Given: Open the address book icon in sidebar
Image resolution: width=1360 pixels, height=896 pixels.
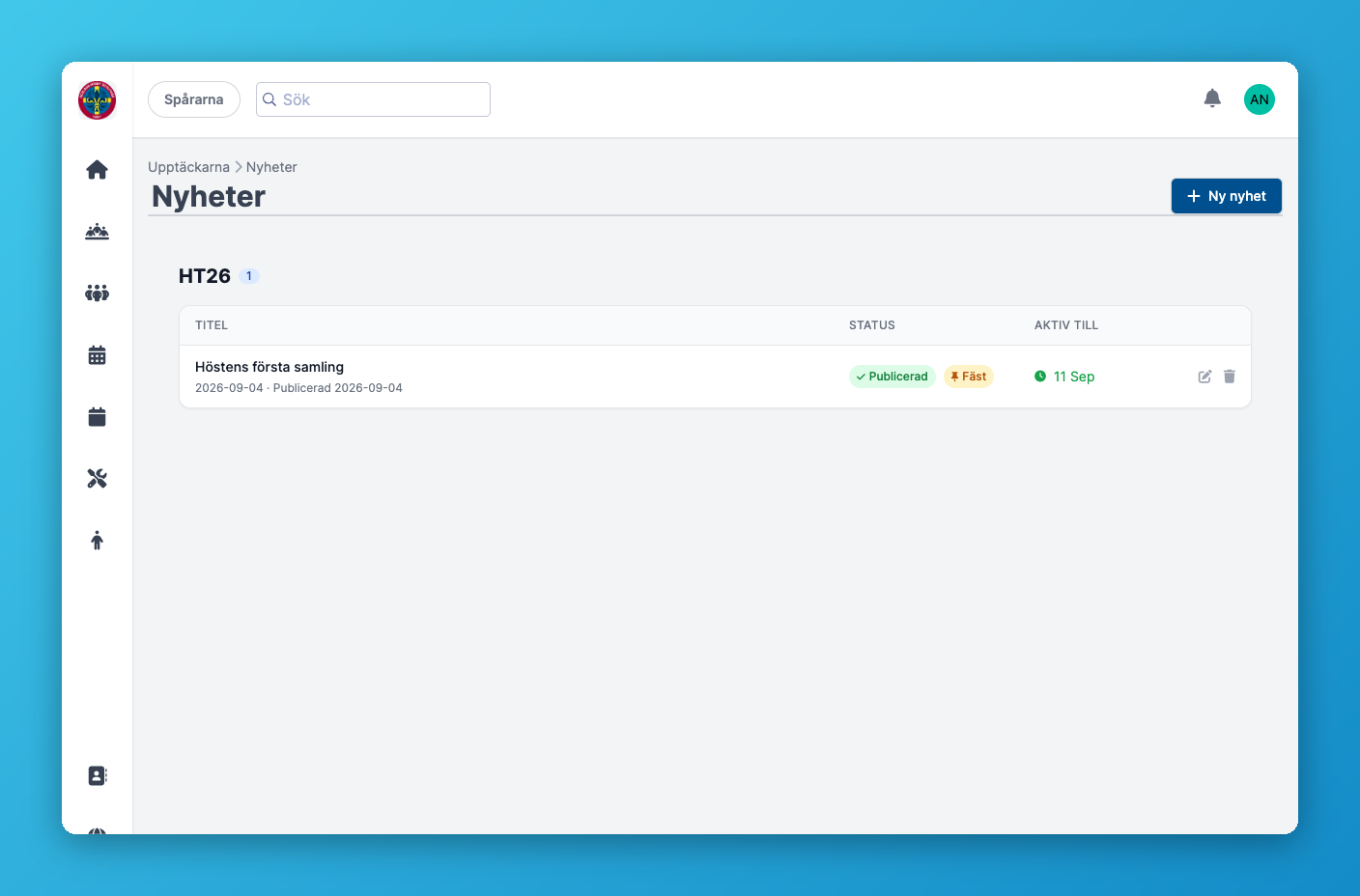Looking at the screenshot, I should (x=97, y=776).
